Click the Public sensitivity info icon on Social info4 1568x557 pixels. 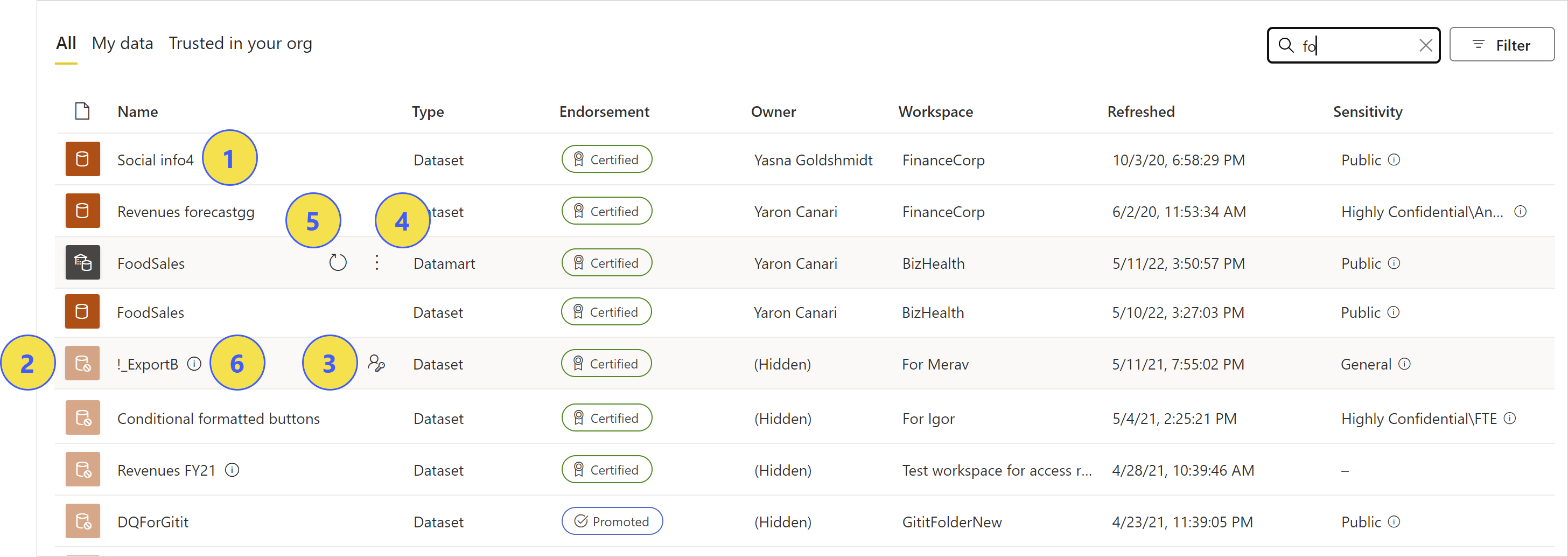click(x=1395, y=159)
